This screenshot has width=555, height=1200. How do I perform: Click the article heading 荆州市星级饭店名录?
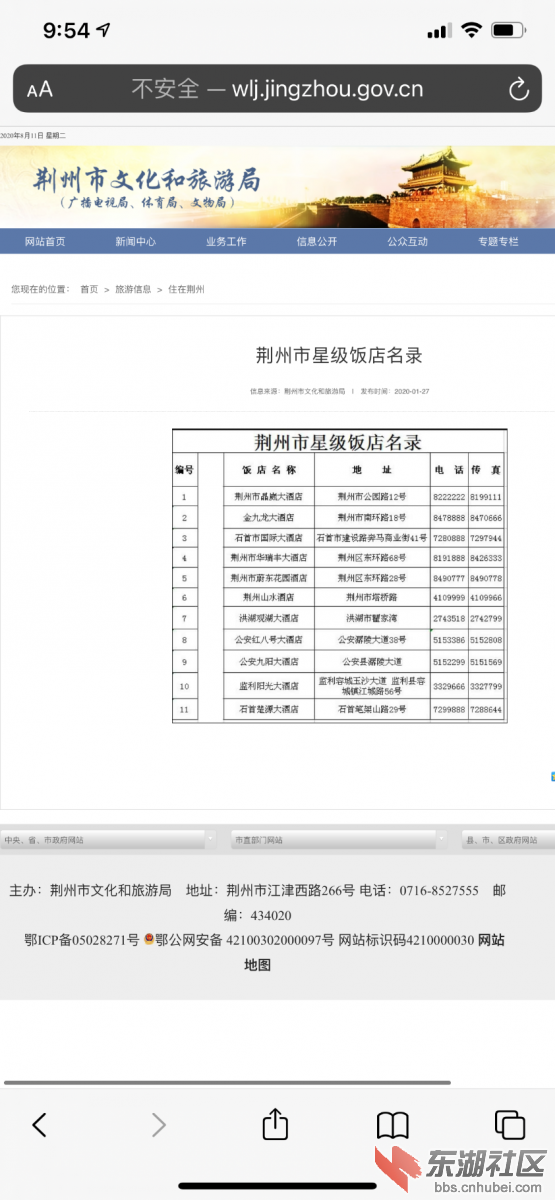(339, 355)
